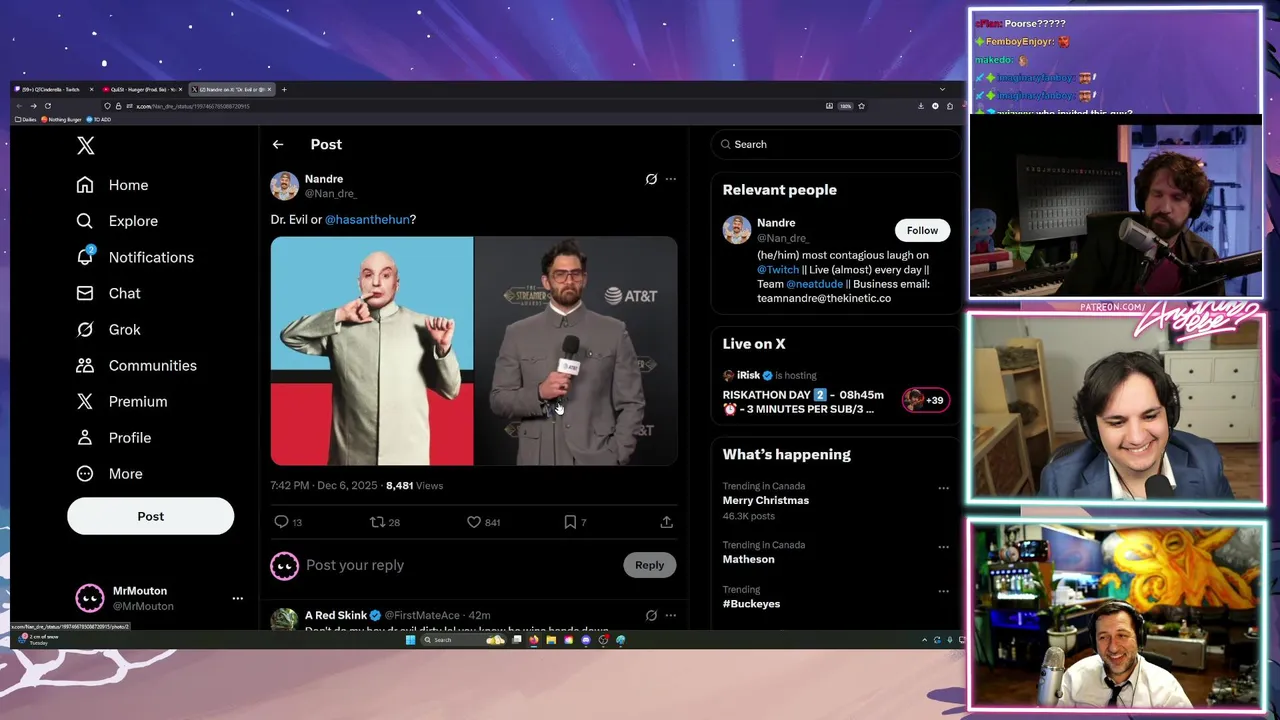Open more options for #Buckeyes trend
This screenshot has width=1280, height=720.
tap(943, 591)
